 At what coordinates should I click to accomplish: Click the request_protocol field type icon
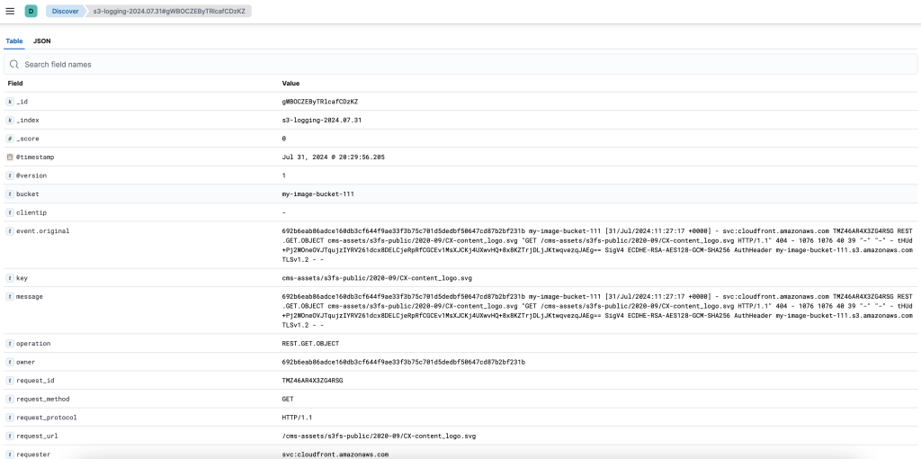click(x=9, y=417)
